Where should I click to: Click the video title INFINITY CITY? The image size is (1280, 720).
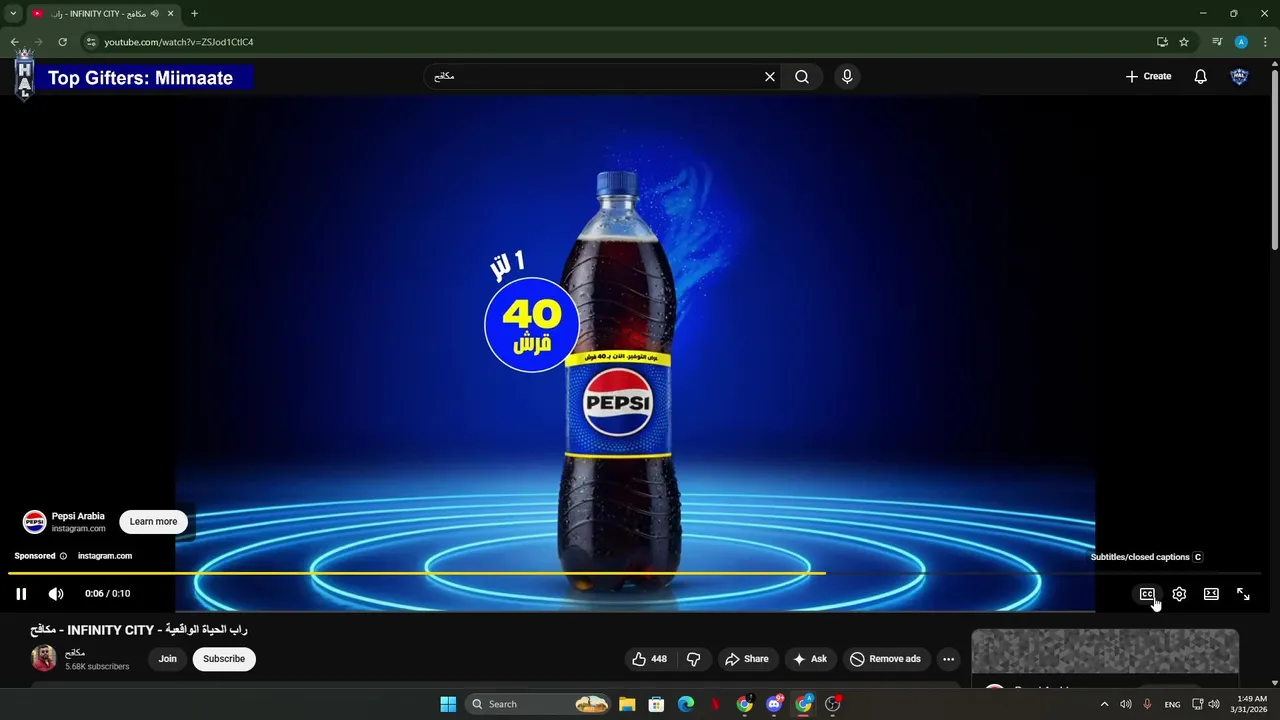[139, 630]
